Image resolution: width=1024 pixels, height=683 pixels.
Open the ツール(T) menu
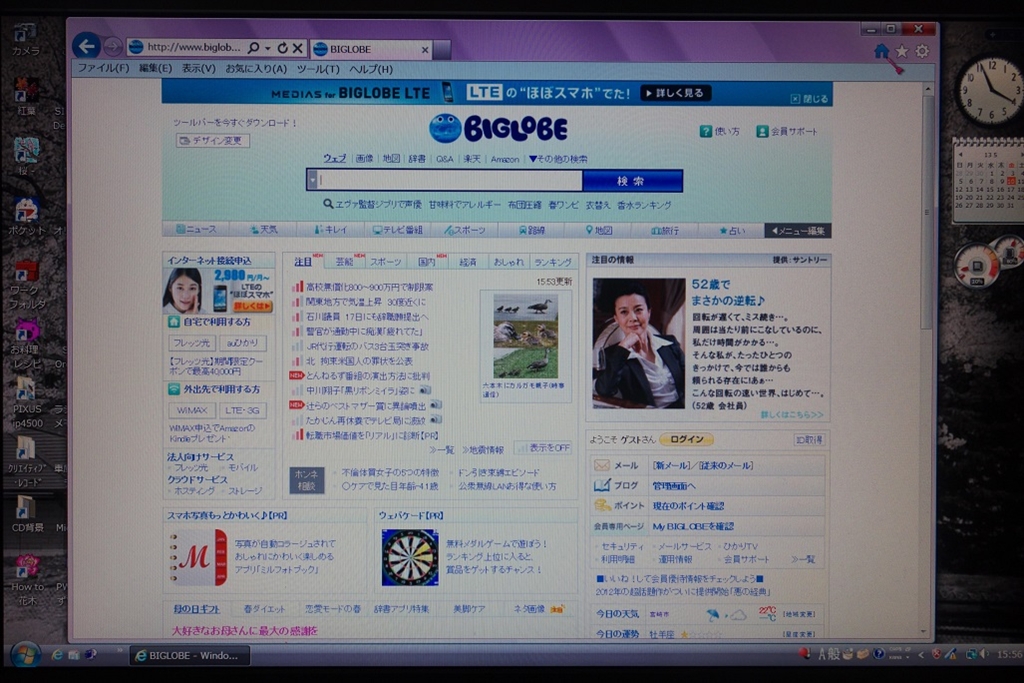coord(318,69)
